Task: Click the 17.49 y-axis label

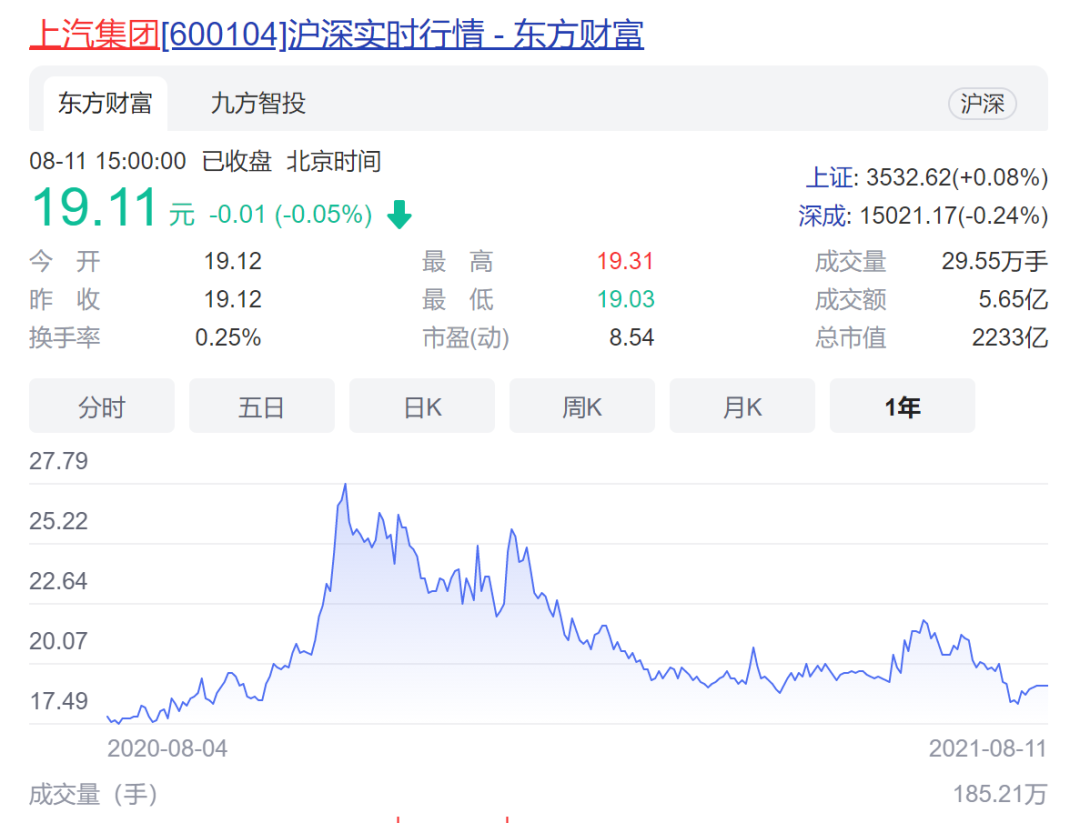Action: point(59,700)
